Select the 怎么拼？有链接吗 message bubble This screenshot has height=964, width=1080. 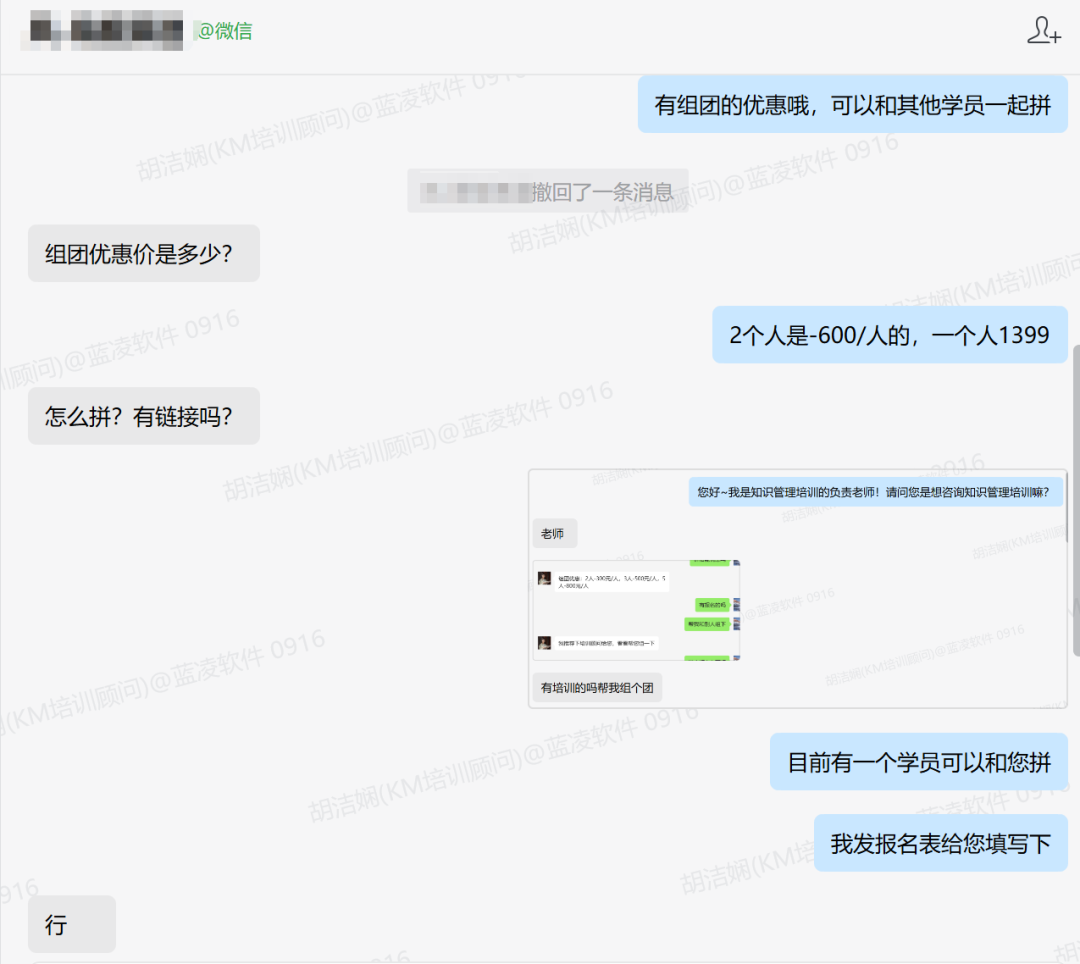[143, 416]
